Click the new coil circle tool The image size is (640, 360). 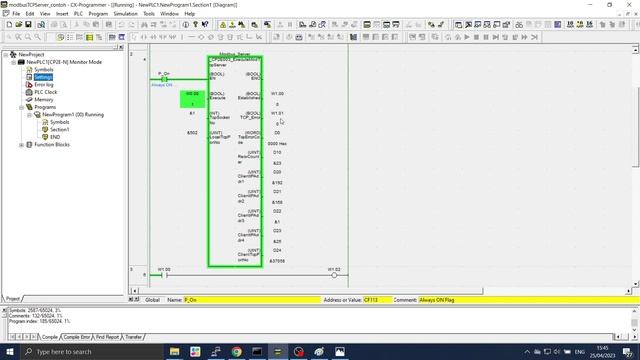[201, 37]
